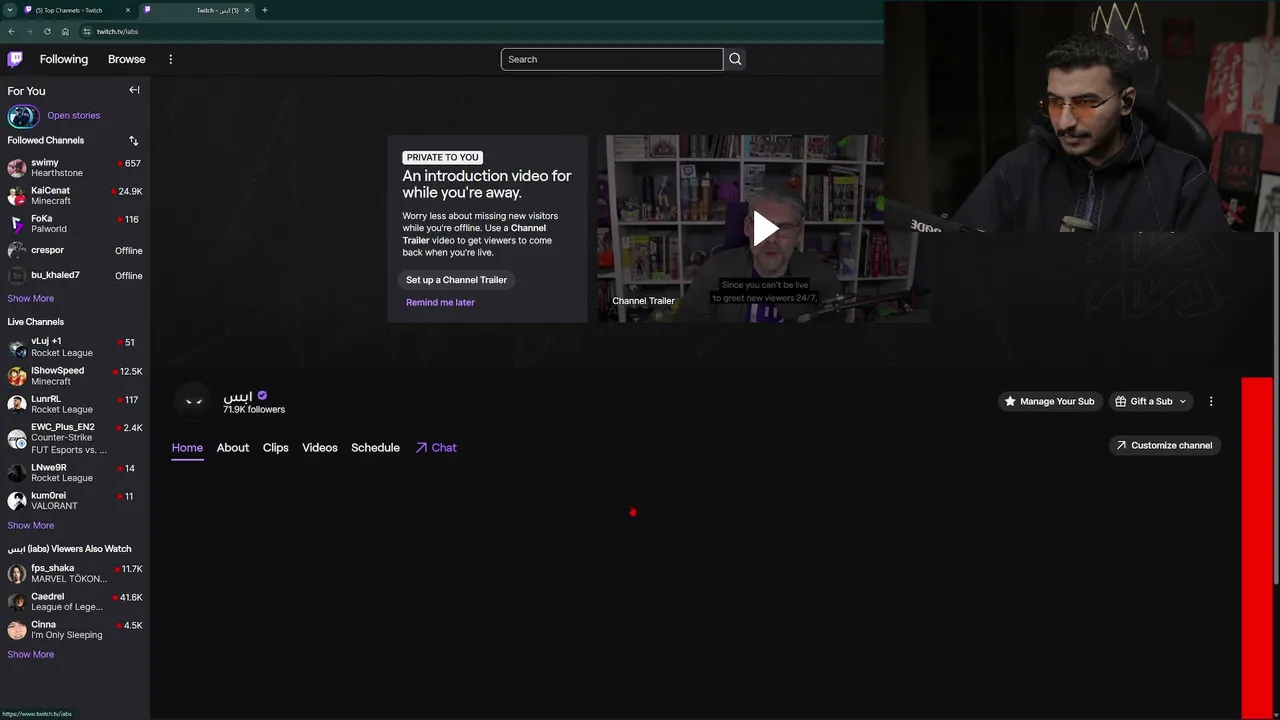1280x720 pixels.
Task: Click the browser home icon
Action: pos(65,31)
